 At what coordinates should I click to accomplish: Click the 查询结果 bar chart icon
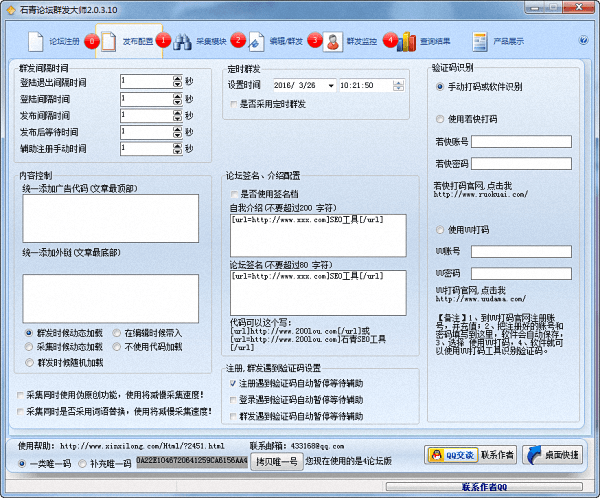pos(407,42)
